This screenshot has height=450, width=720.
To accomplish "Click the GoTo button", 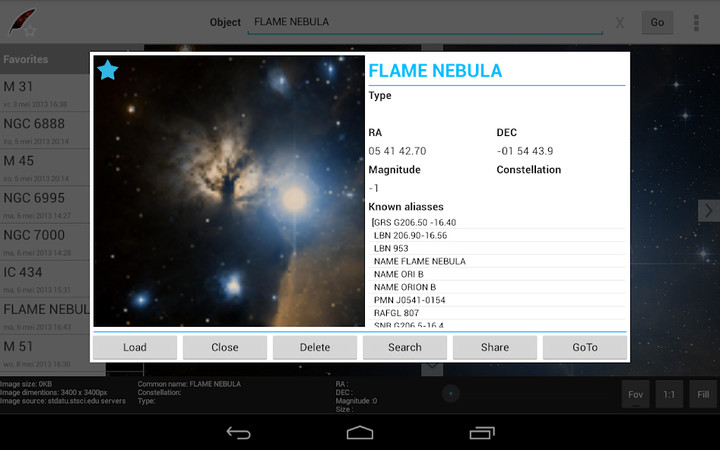I will point(585,347).
